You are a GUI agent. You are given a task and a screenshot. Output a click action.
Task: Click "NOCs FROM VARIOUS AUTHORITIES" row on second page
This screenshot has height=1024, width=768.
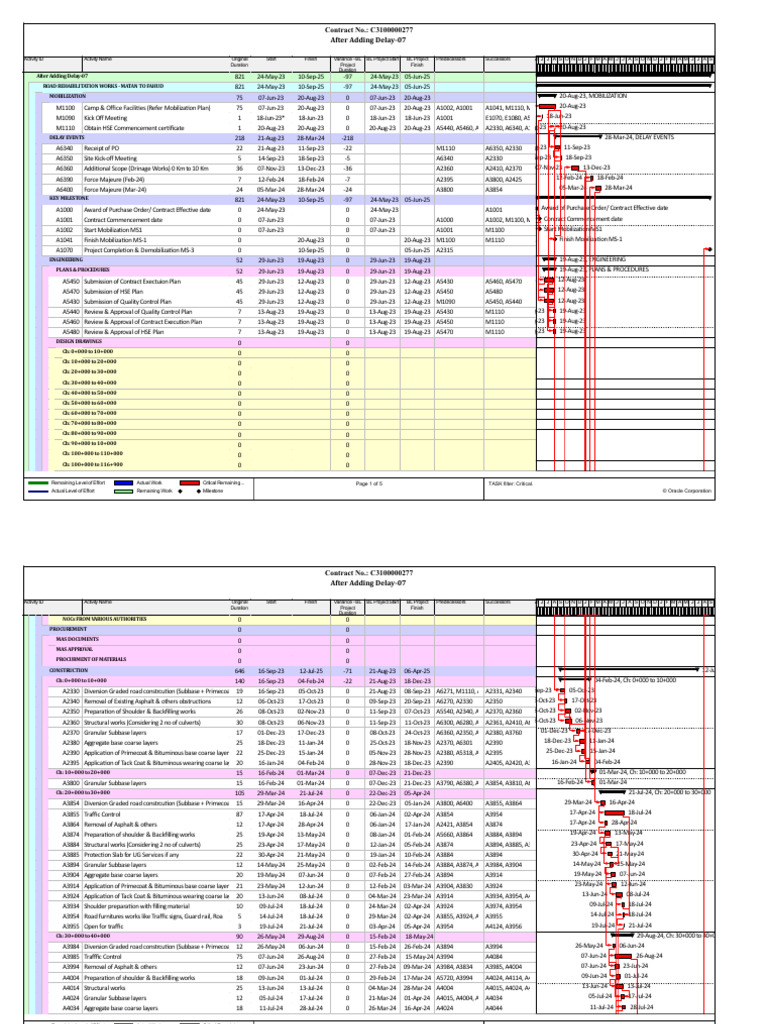[x=104, y=618]
